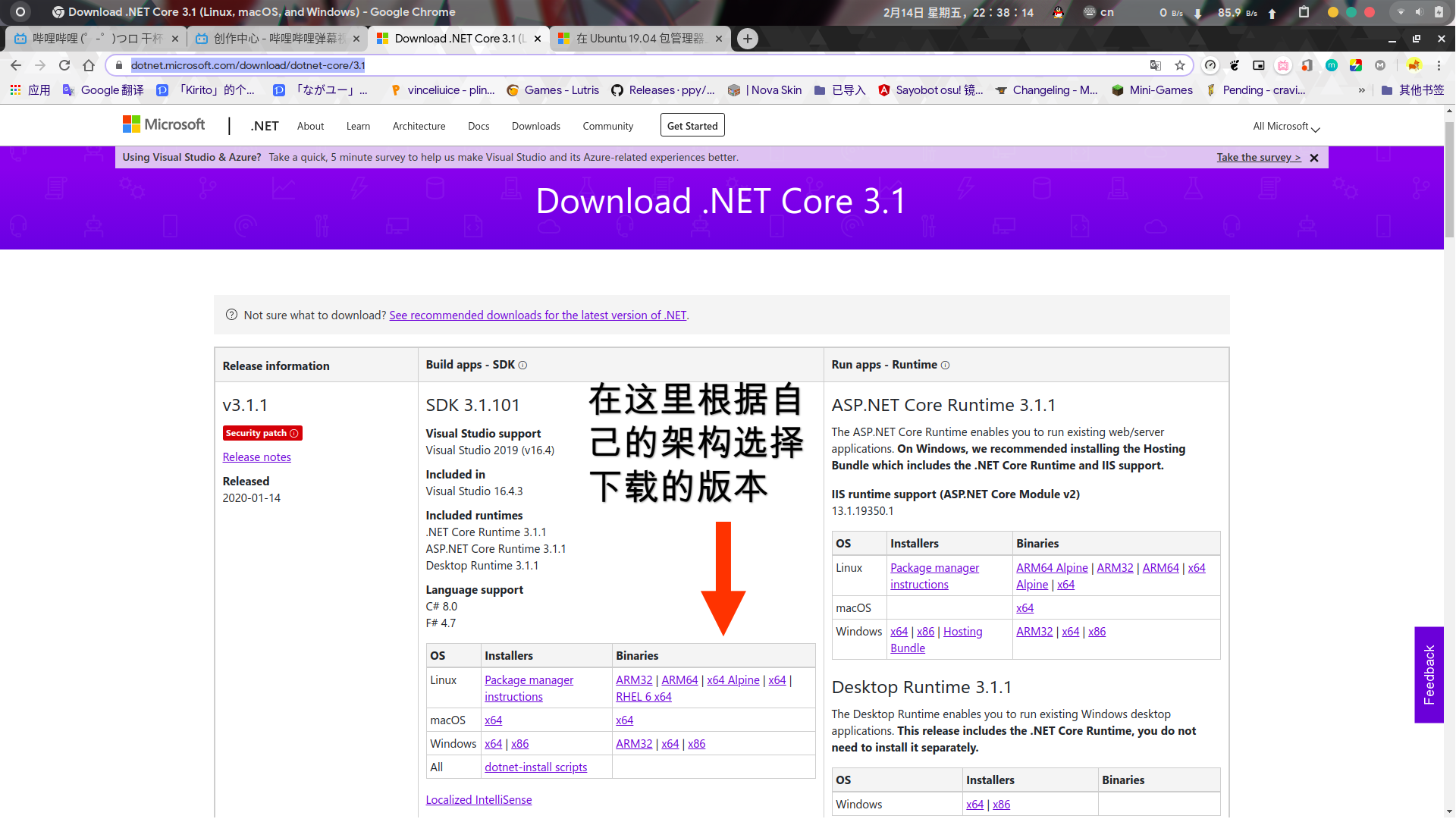
Task: Click the forward navigation arrow
Action: coord(40,65)
